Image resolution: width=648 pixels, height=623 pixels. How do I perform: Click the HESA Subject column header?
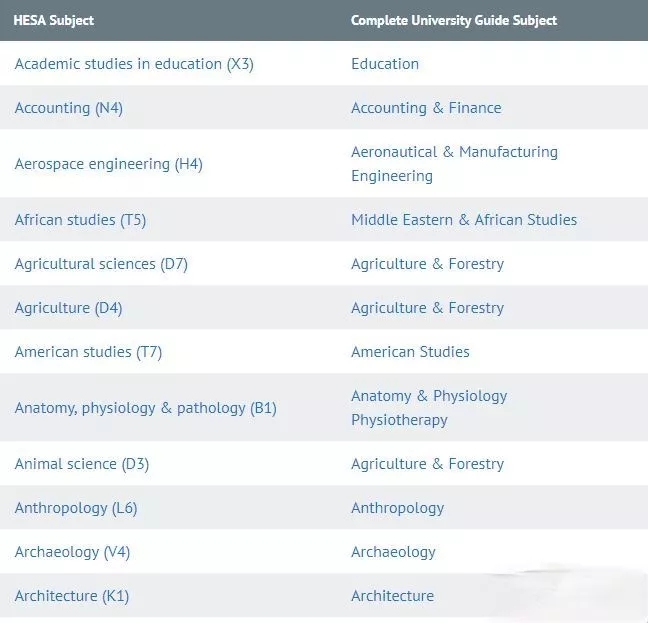click(53, 20)
